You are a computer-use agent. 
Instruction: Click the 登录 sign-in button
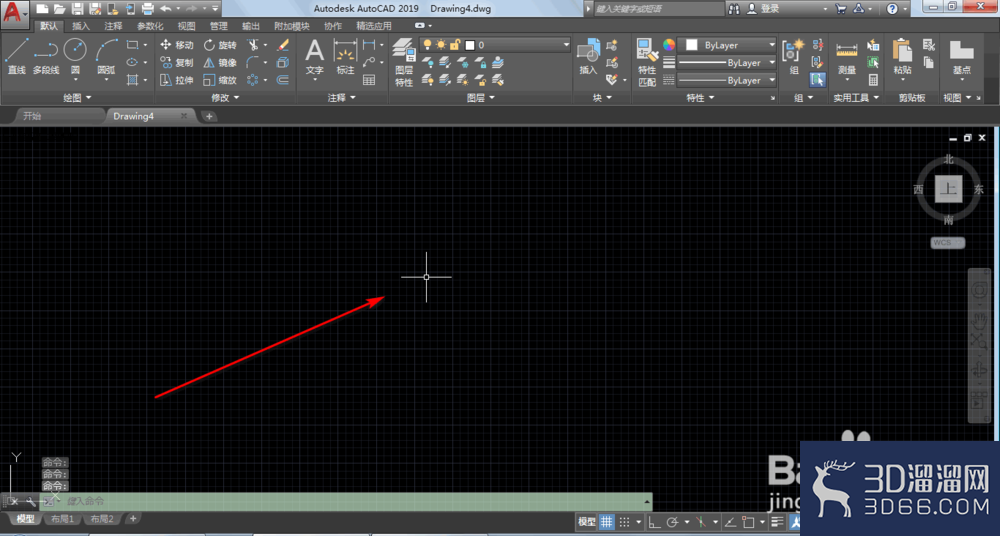tap(764, 9)
